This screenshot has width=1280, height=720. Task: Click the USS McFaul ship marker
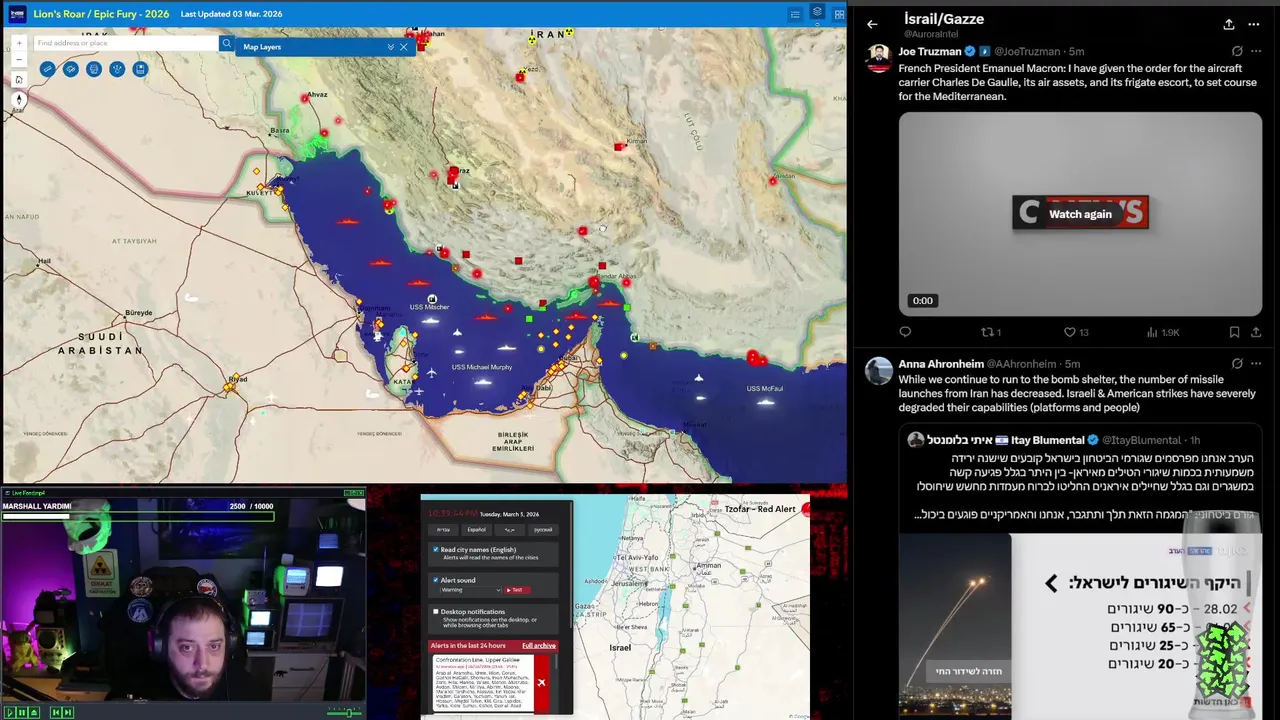[766, 402]
